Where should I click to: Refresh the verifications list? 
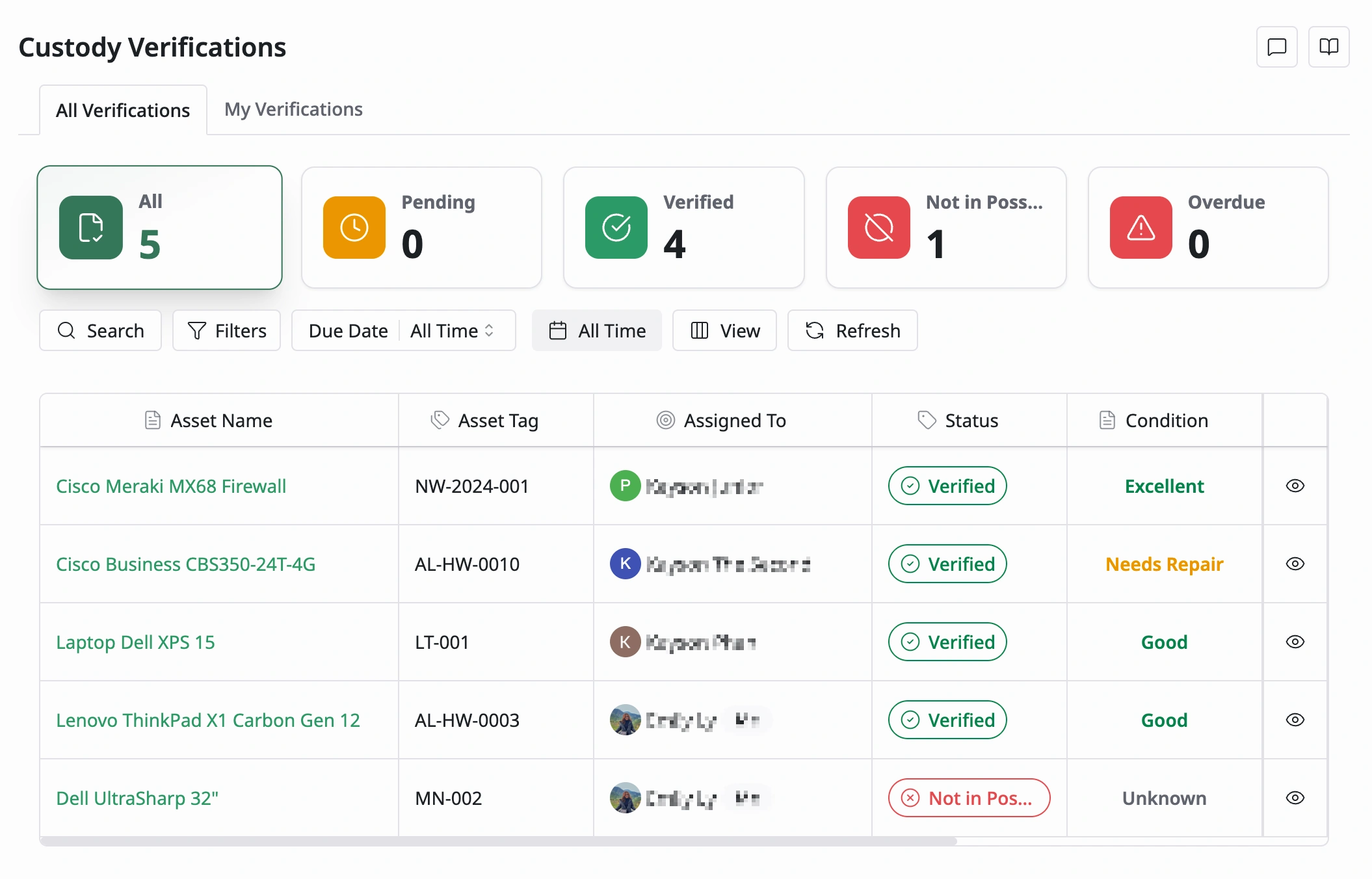(x=852, y=330)
